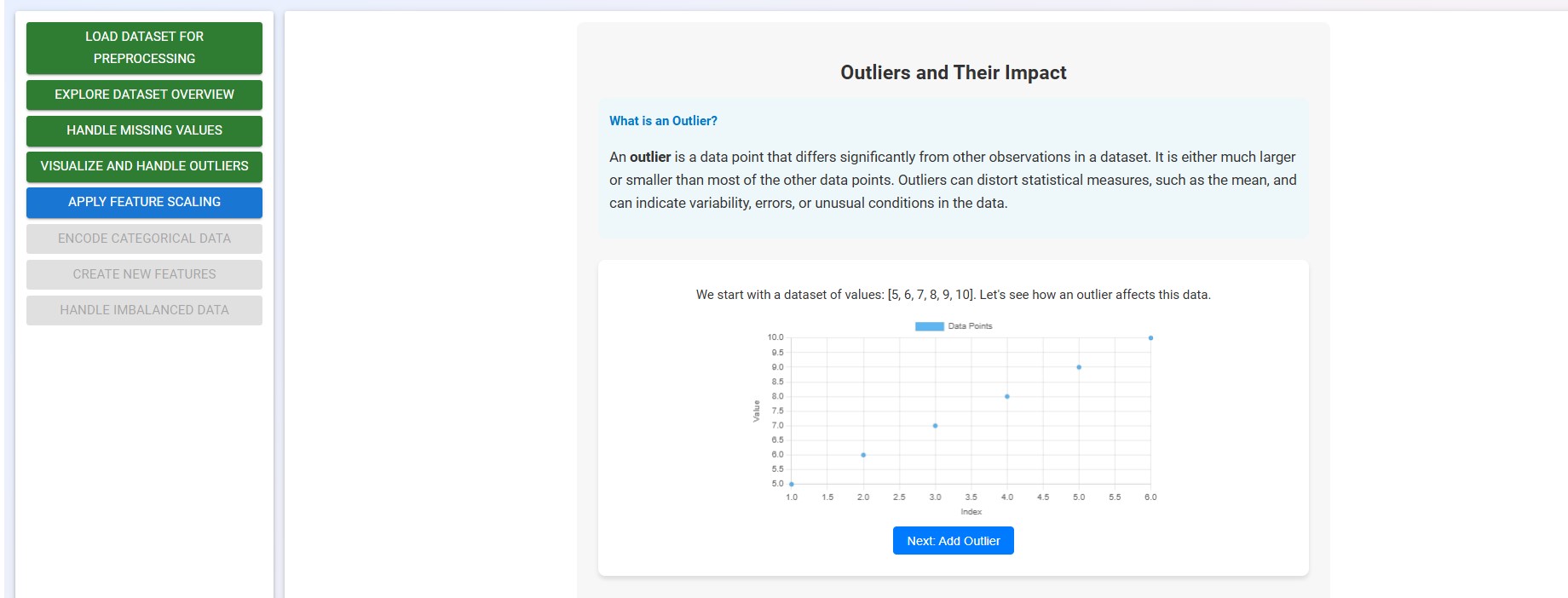This screenshot has width=1568, height=598.
Task: Click the data point at index 1
Action: [x=791, y=483]
